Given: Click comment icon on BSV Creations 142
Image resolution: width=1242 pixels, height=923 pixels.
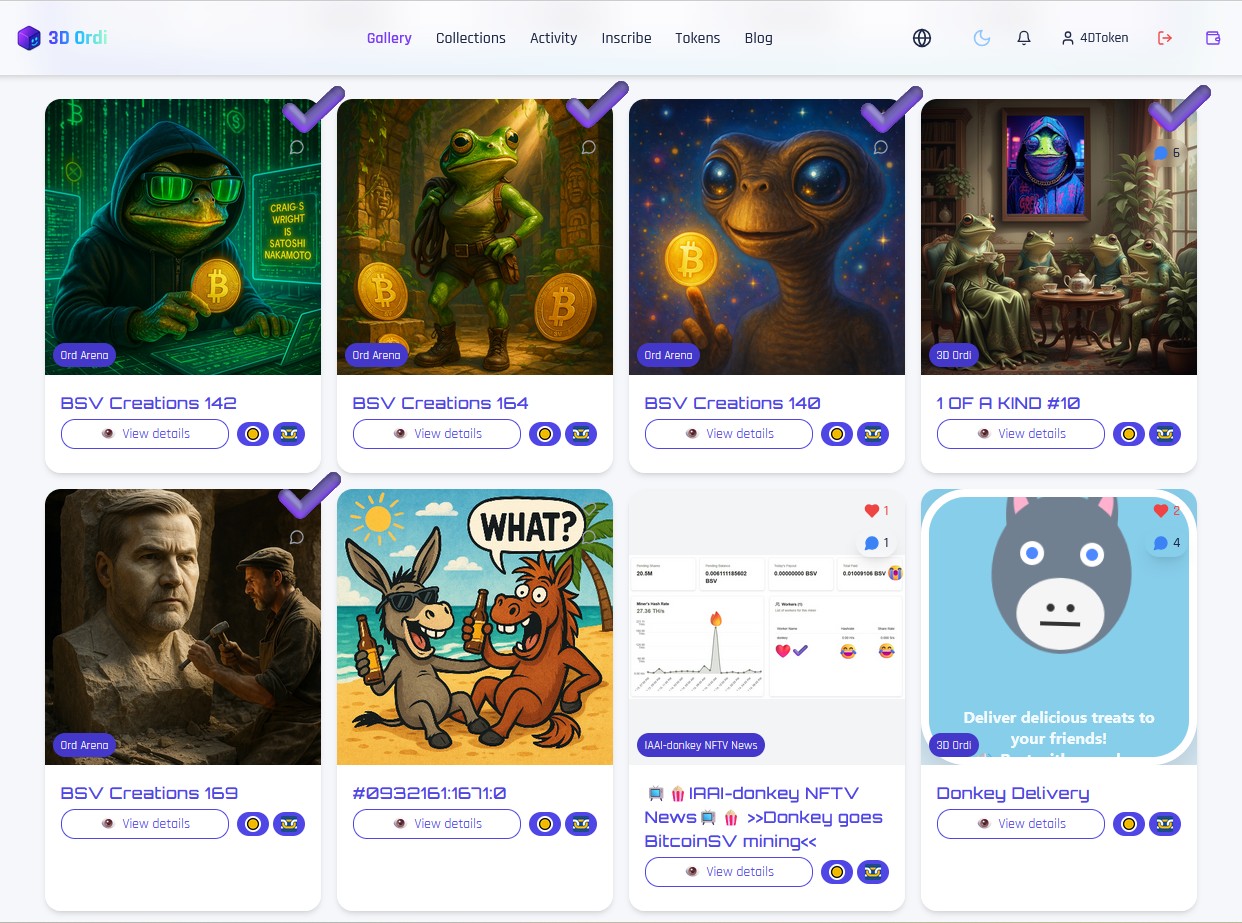Looking at the screenshot, I should [297, 147].
